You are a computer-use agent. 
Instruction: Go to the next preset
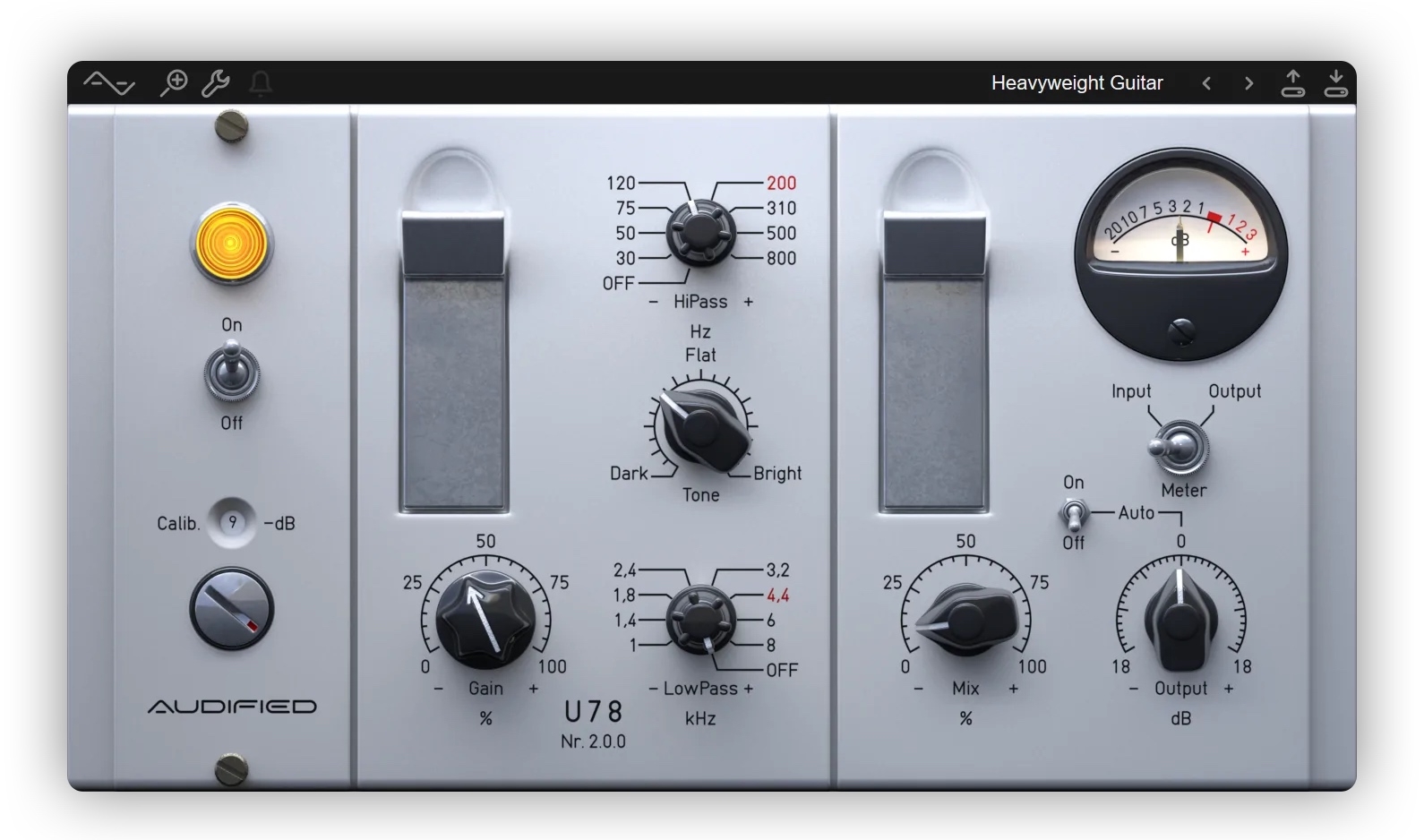click(1249, 83)
